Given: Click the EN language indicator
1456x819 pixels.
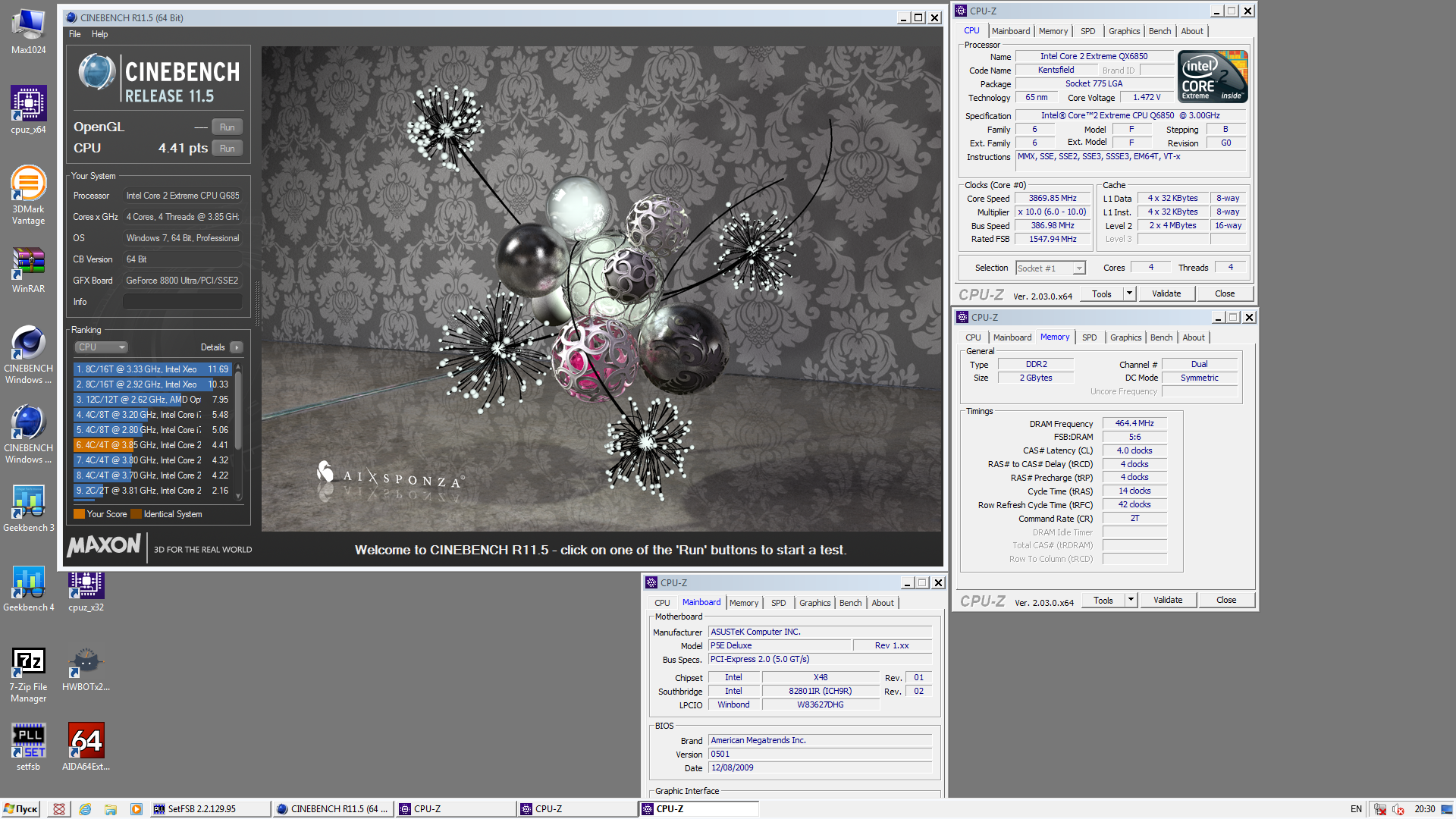Looking at the screenshot, I should click(x=1356, y=809).
